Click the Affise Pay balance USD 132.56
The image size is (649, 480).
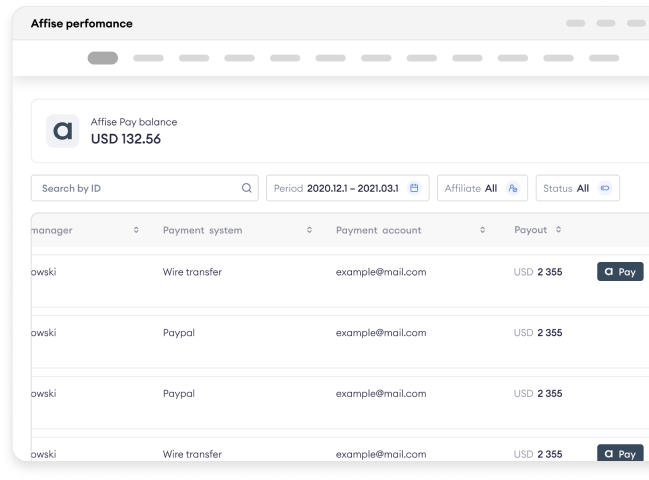126,139
